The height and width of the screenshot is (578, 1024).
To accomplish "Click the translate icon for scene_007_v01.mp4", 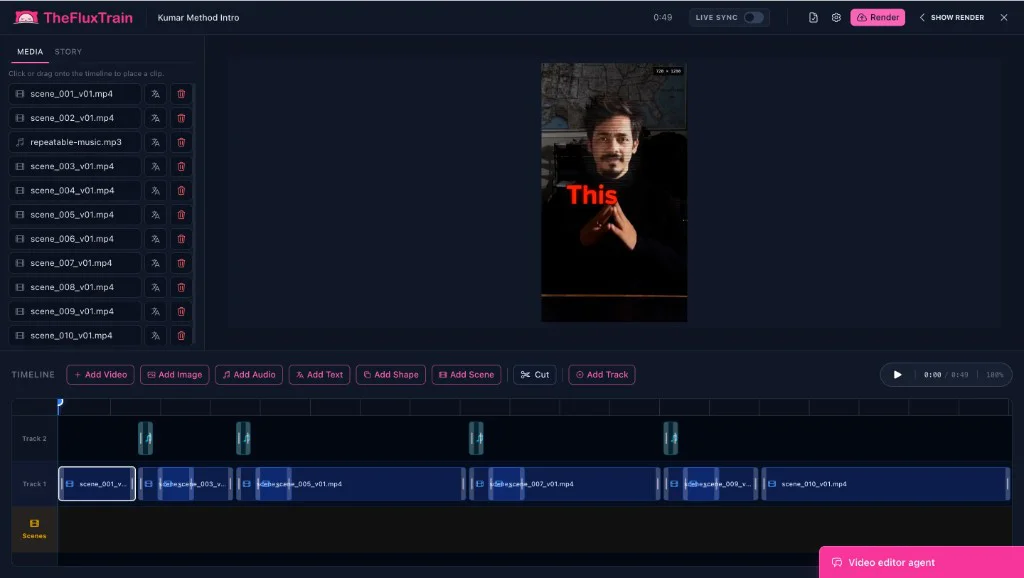I will pyautogui.click(x=155, y=263).
